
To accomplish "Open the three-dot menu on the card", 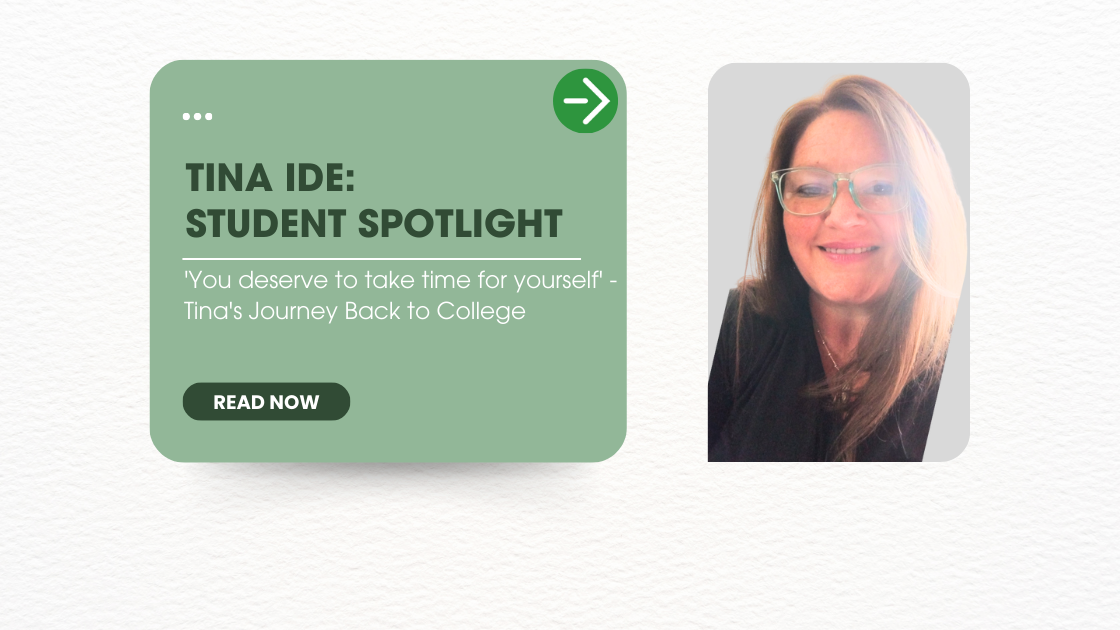I will tap(197, 116).
